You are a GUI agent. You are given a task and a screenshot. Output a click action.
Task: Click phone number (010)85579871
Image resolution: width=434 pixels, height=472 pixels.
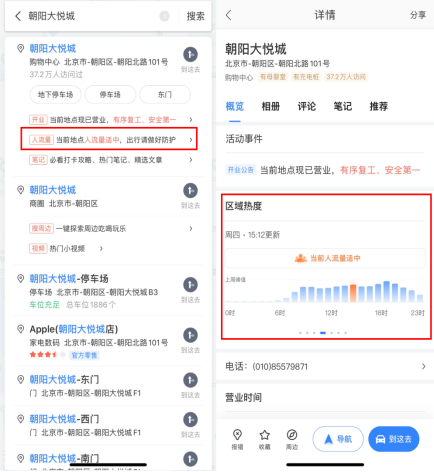280,367
